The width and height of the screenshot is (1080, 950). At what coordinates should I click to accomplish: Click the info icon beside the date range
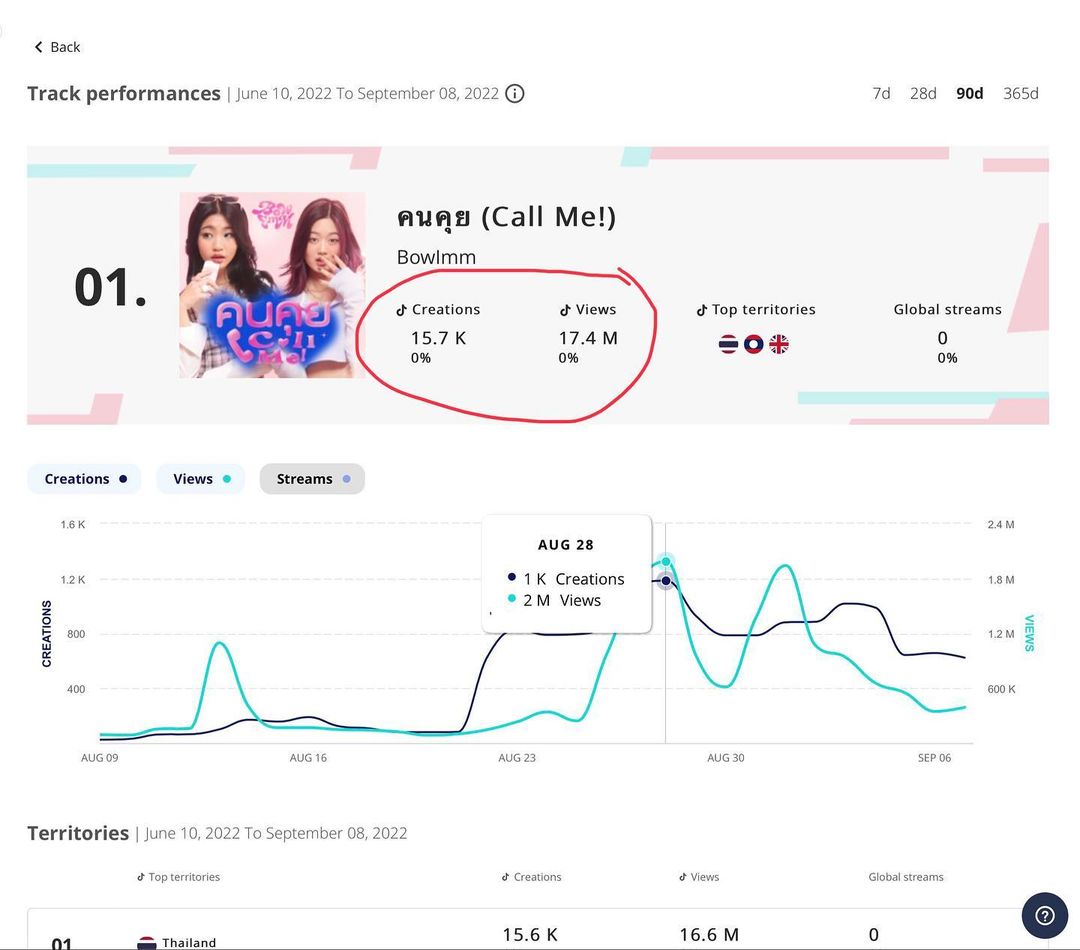tap(515, 94)
